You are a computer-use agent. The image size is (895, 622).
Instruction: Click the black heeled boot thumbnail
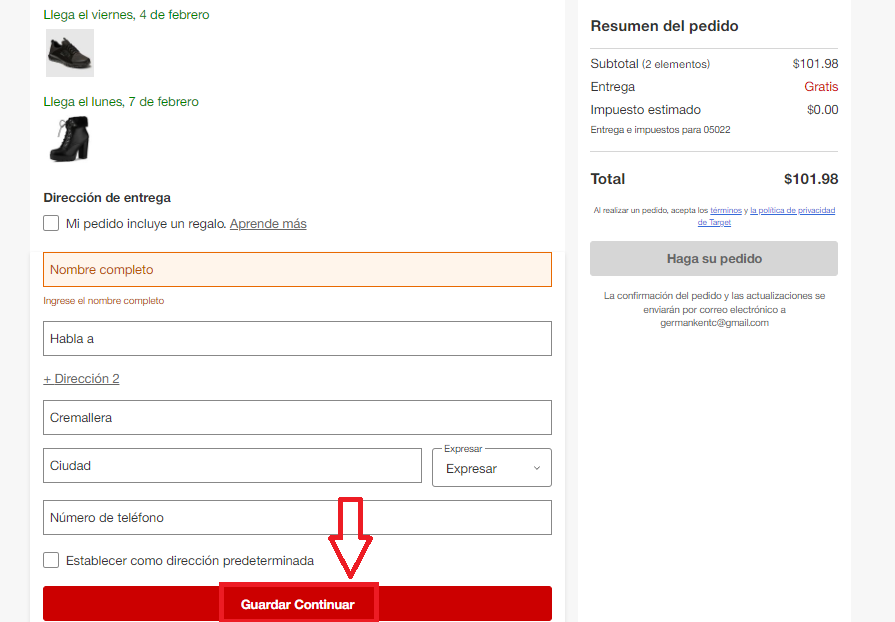pos(70,139)
